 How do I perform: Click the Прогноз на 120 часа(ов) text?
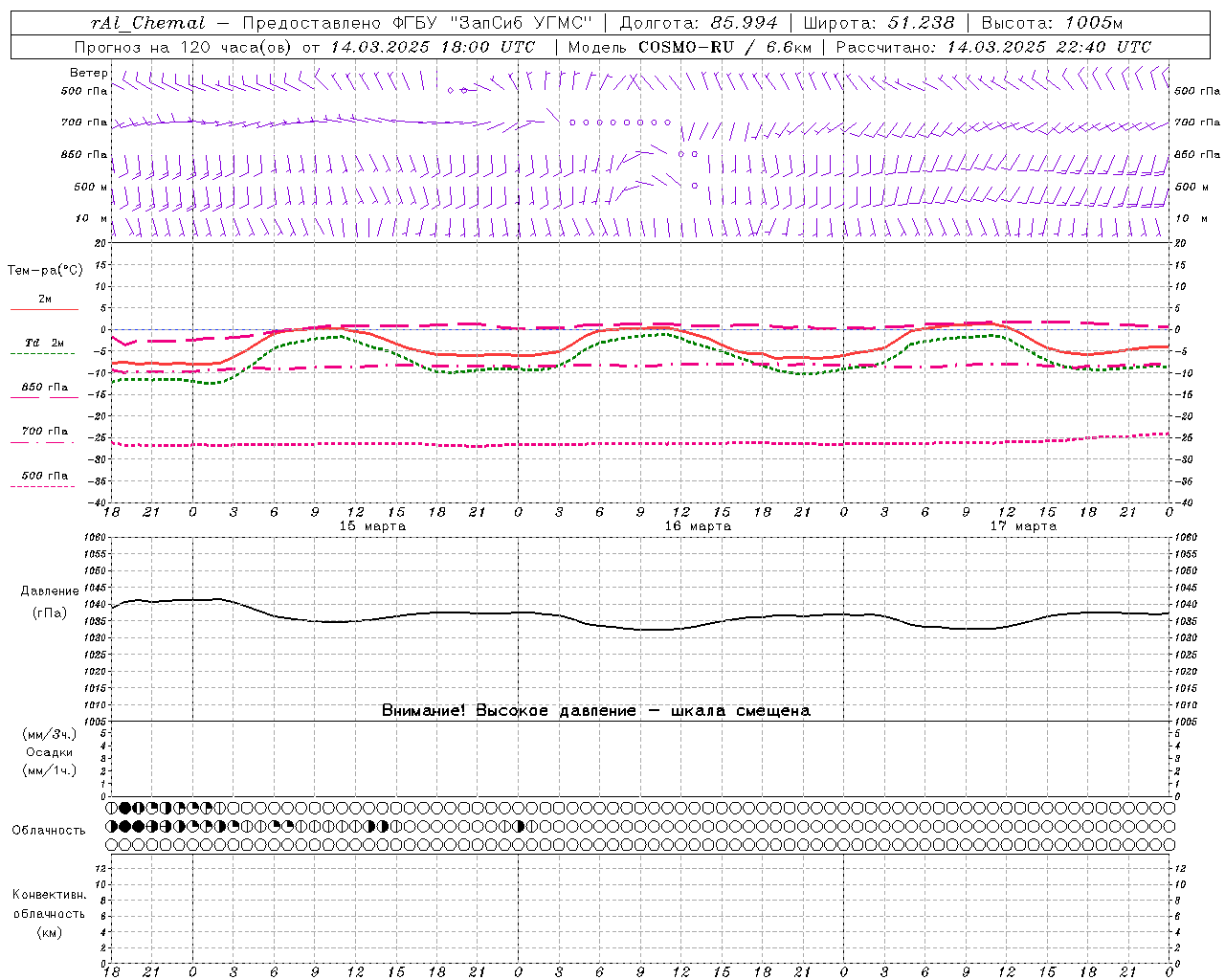(x=183, y=47)
